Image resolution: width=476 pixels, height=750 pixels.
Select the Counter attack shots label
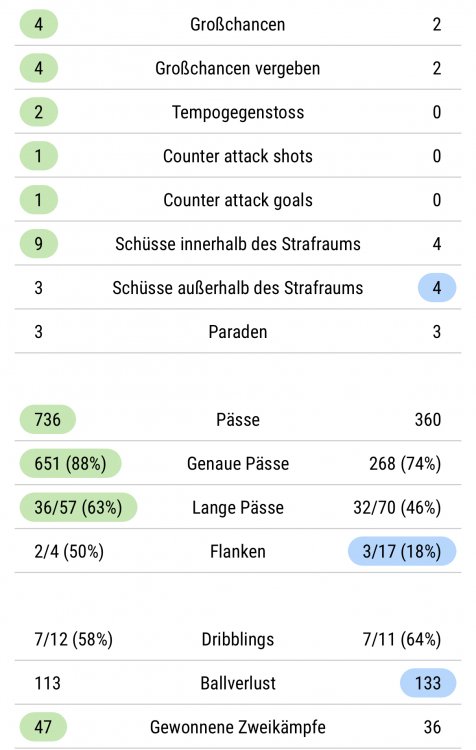(238, 156)
